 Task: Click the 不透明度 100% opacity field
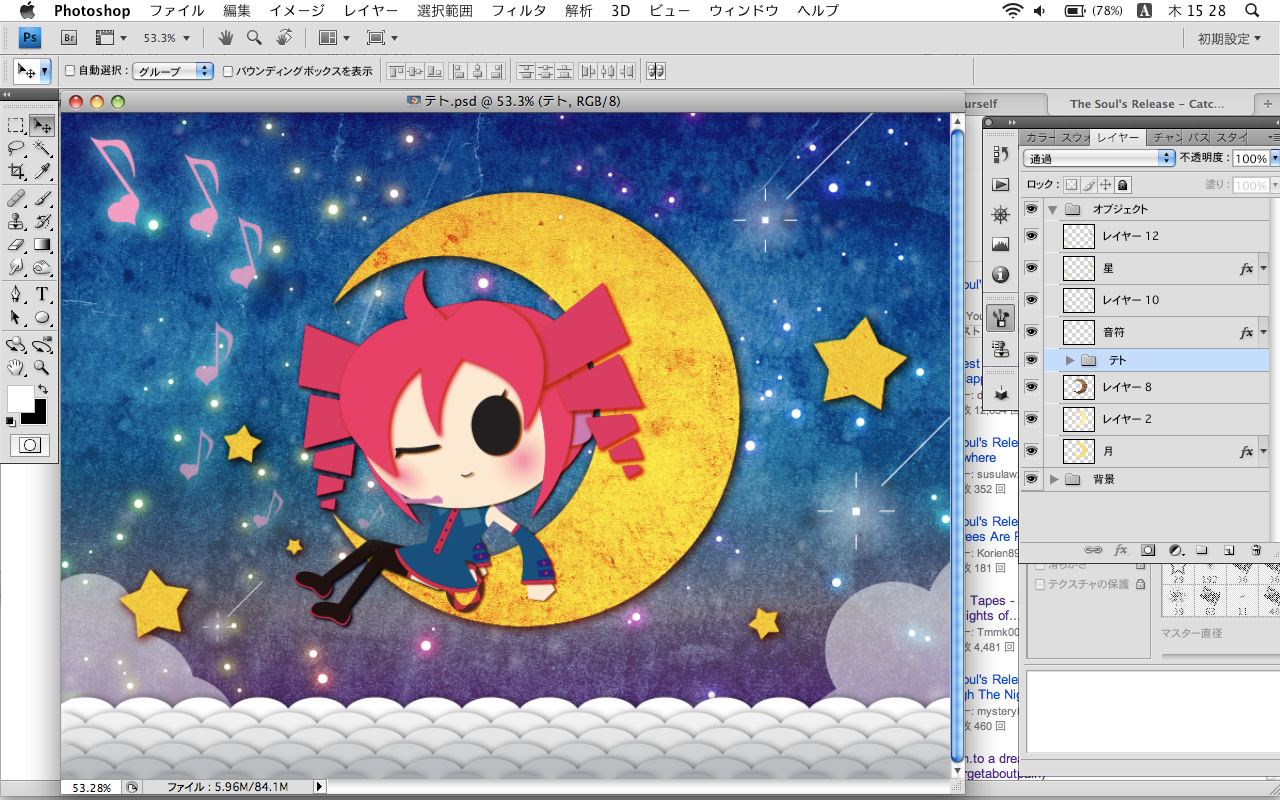(1250, 158)
